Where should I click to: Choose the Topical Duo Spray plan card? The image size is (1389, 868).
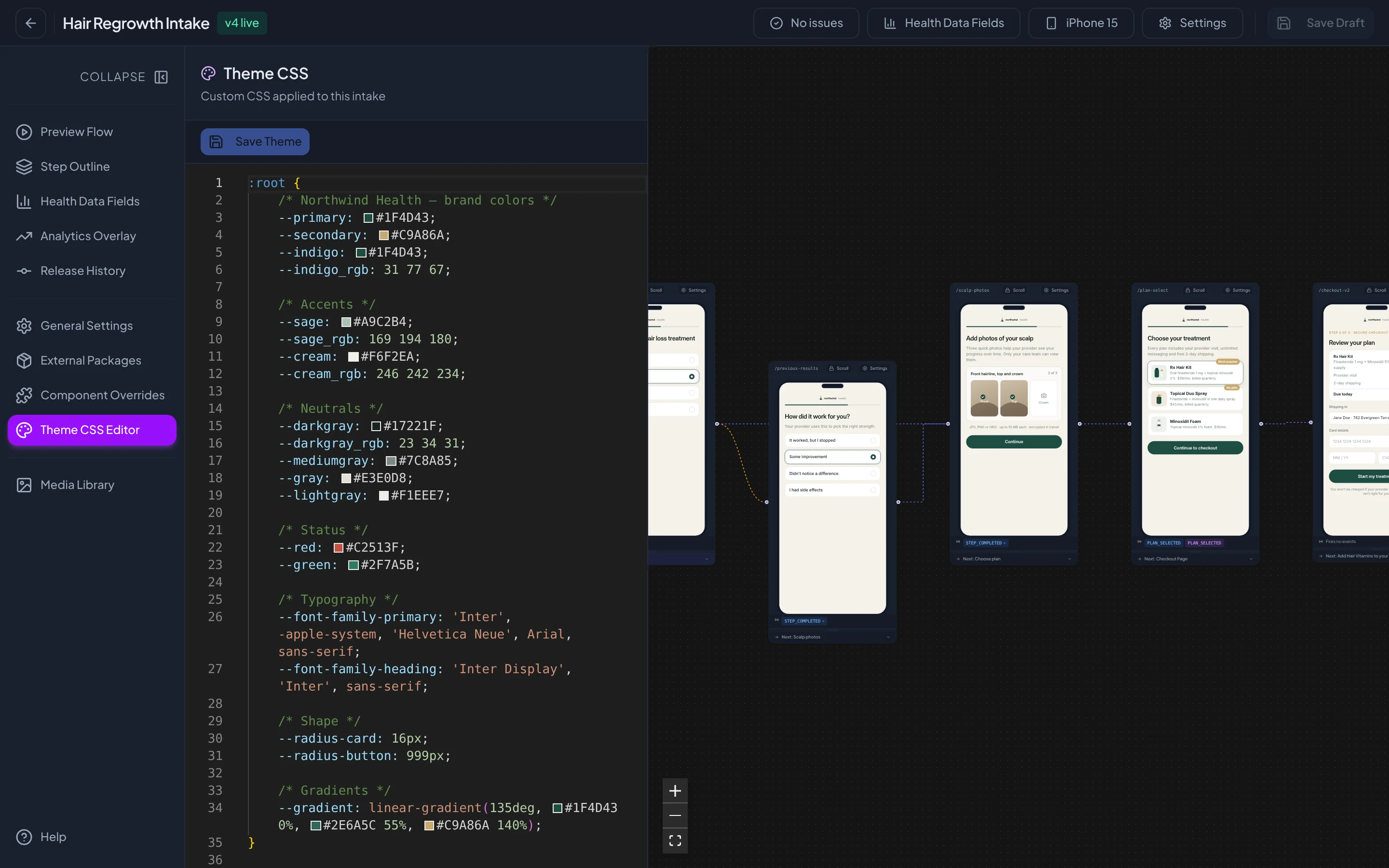1195,398
